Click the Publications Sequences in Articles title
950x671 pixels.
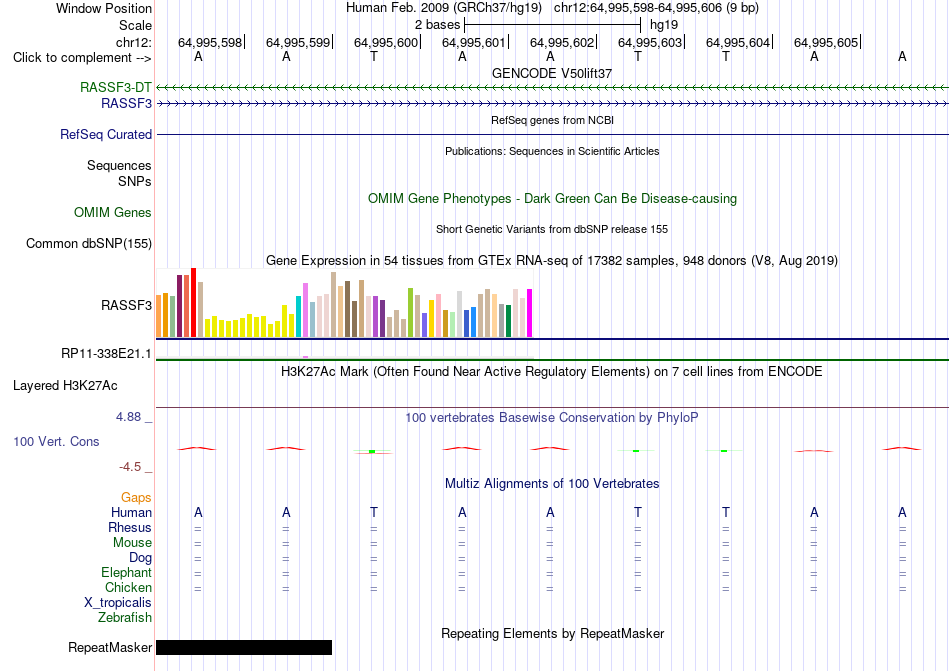coord(552,151)
